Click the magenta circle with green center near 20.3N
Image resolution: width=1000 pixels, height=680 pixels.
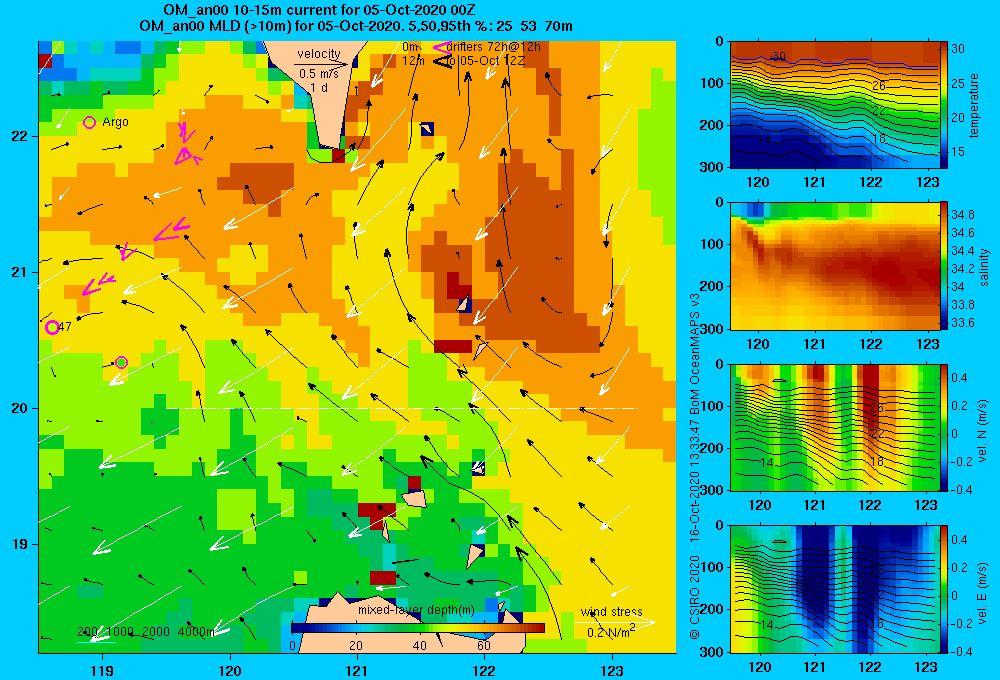point(121,362)
